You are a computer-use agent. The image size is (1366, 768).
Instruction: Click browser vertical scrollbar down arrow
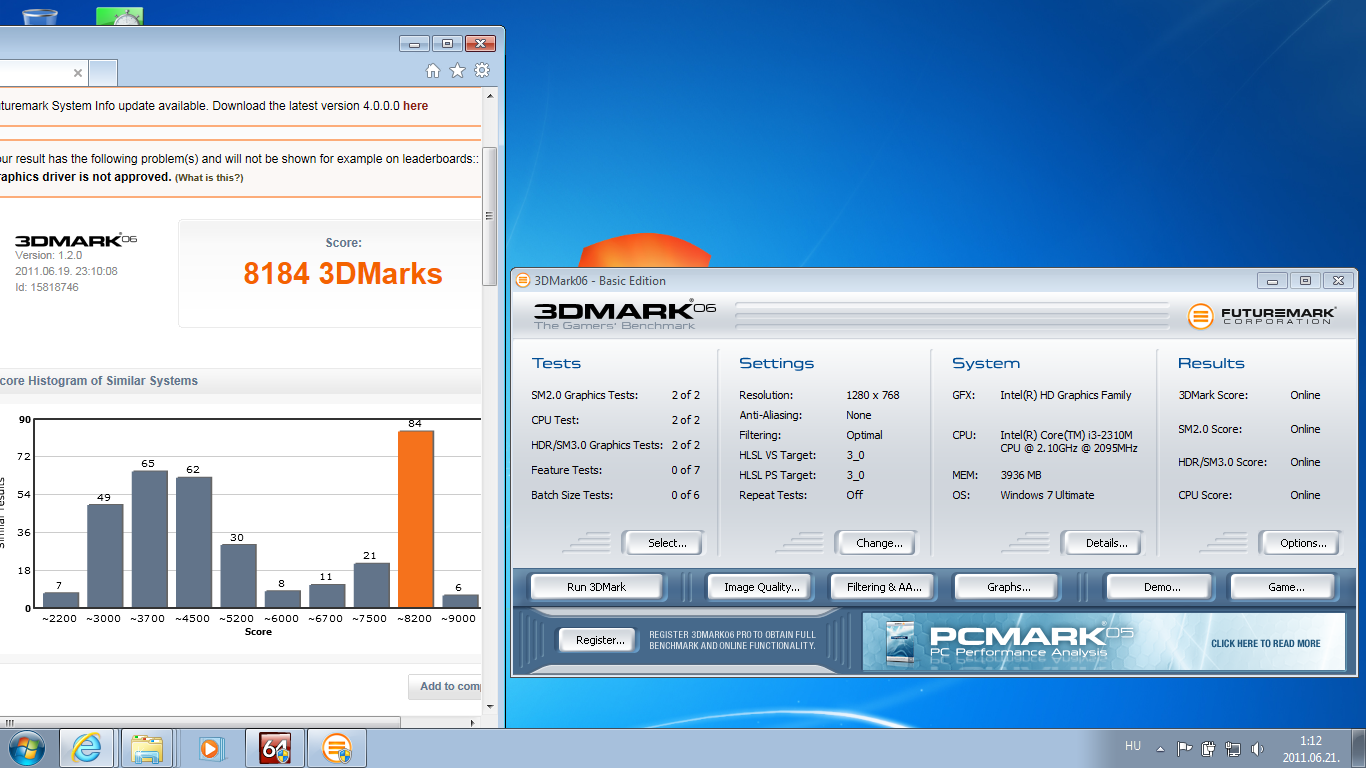(x=490, y=706)
